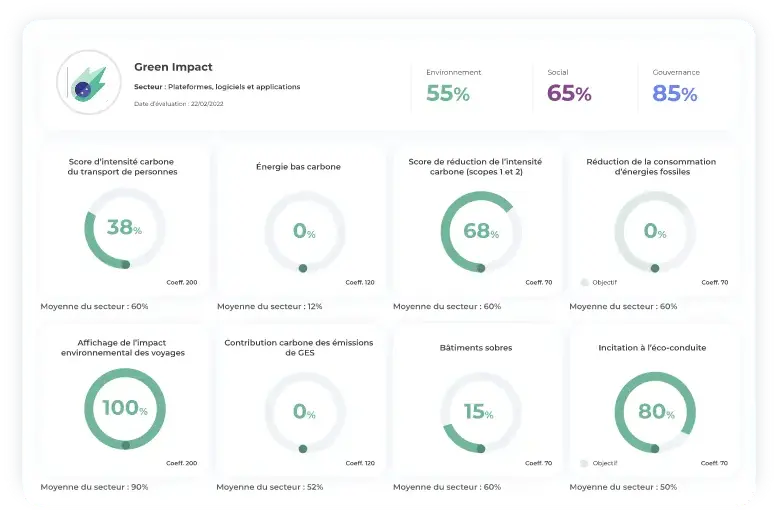Switch to the Social 65% score
The width and height of the screenshot is (778, 514).
(569, 93)
